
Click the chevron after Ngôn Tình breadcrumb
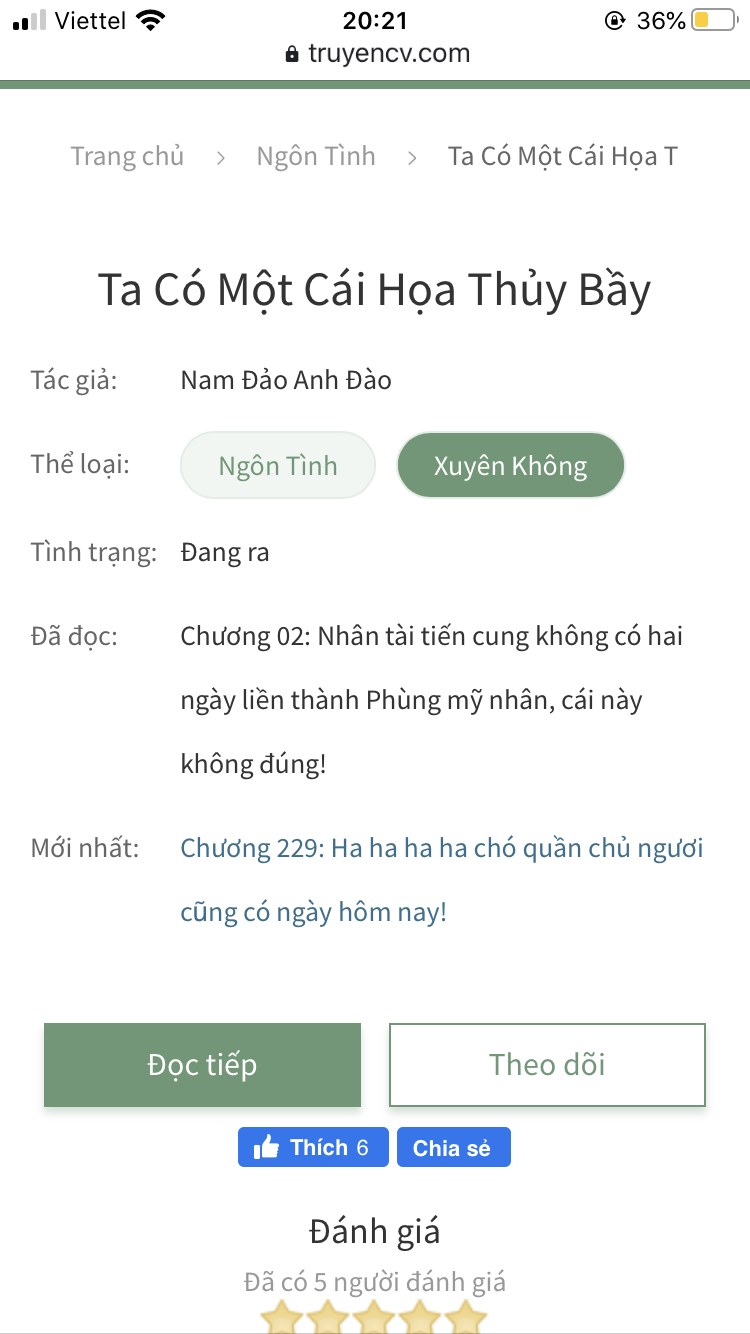tap(411, 158)
